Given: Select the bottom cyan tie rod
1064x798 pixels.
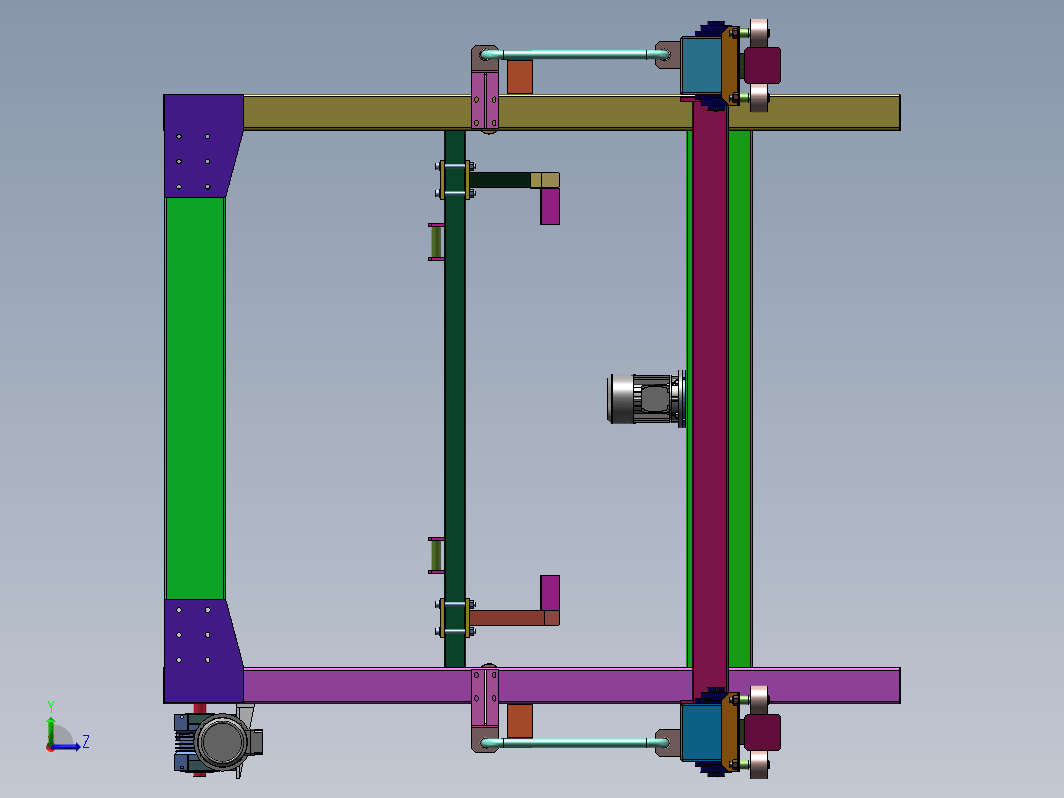Looking at the screenshot, I should (x=575, y=743).
